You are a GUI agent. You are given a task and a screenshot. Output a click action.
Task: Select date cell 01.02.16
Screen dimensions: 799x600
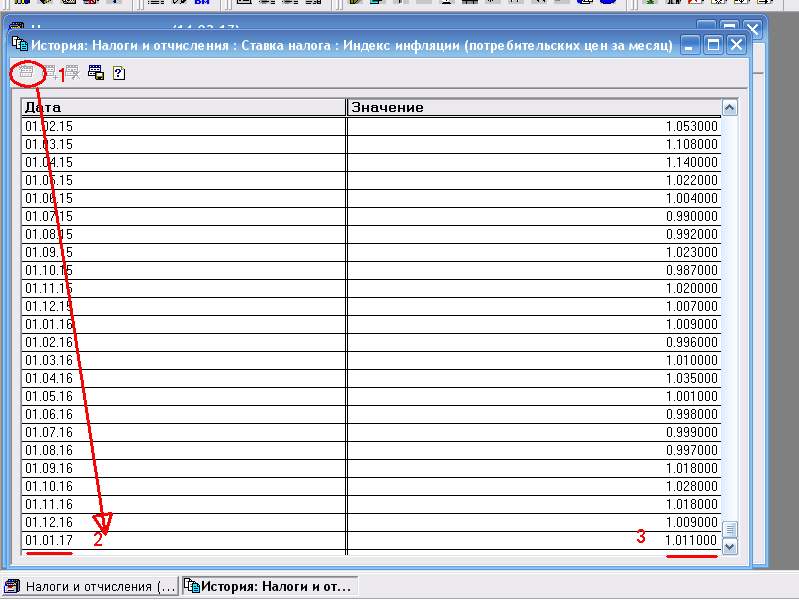pos(183,342)
